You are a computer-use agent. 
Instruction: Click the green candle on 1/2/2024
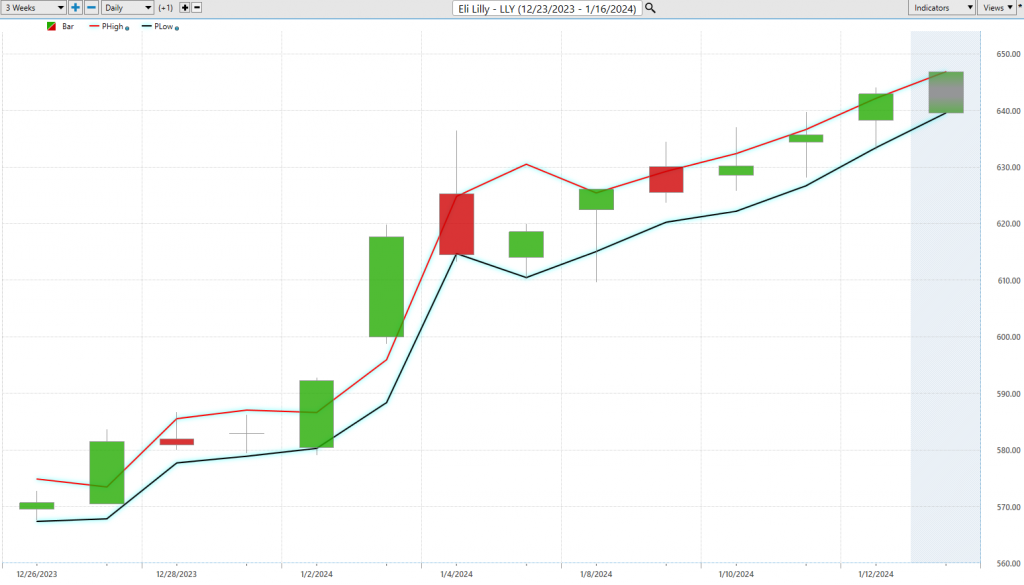click(317, 414)
